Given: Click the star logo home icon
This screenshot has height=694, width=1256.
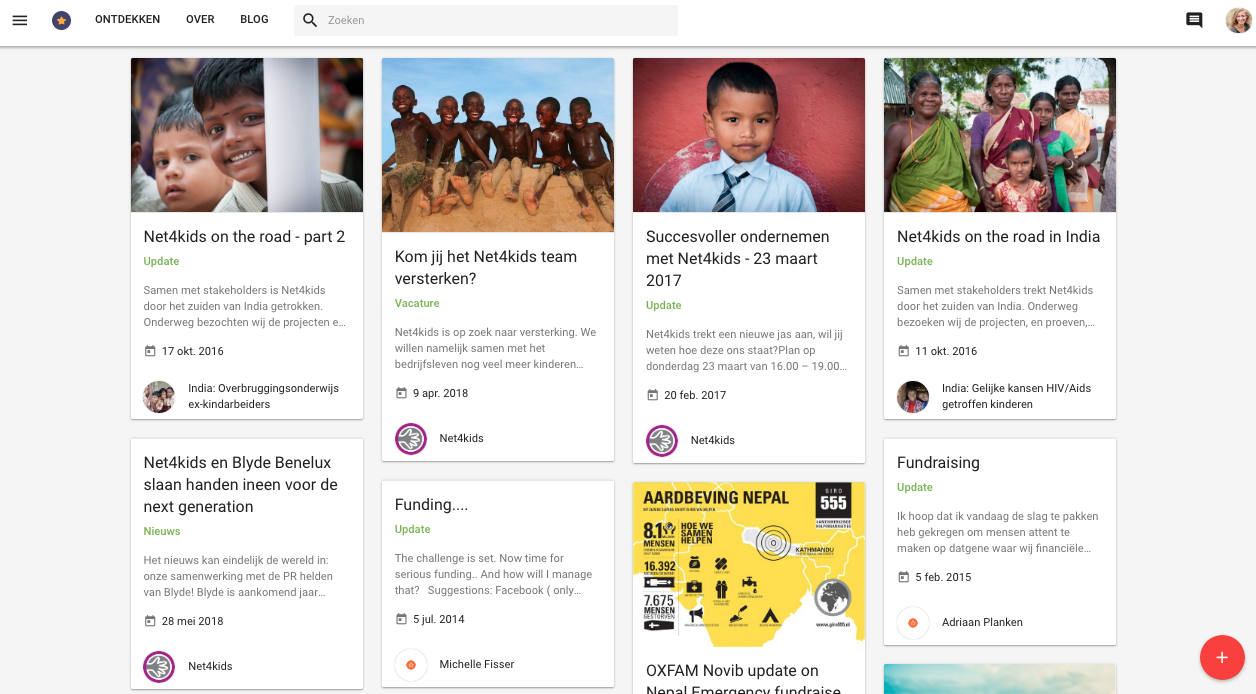Looking at the screenshot, I should coord(62,20).
